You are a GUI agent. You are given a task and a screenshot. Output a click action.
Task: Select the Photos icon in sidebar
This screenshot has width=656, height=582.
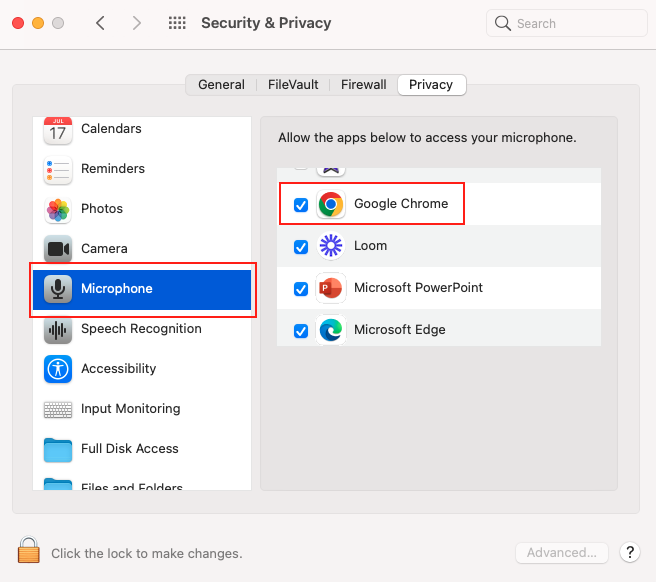[x=58, y=209]
